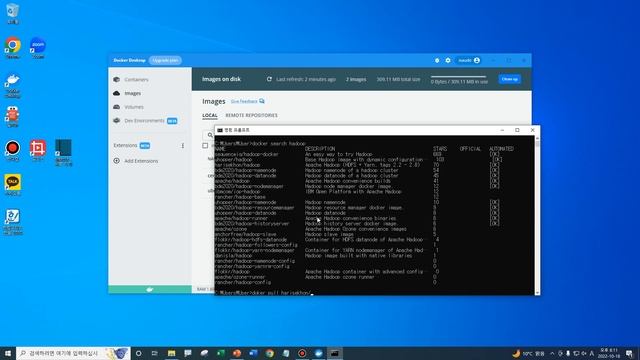This screenshot has width=640, height=360.
Task: Open the red bandicam-style robot desktop icon
Action: [x=13, y=117]
